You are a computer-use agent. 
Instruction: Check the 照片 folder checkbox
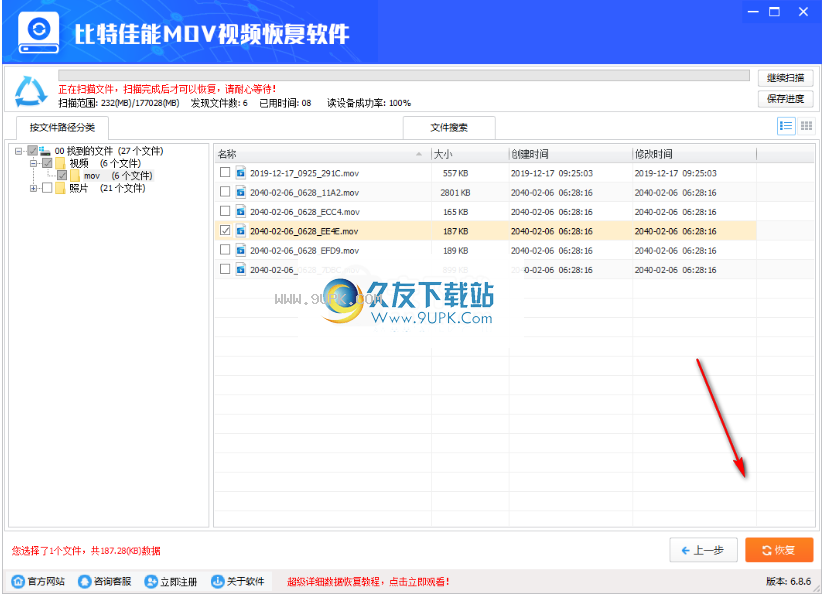(x=47, y=188)
